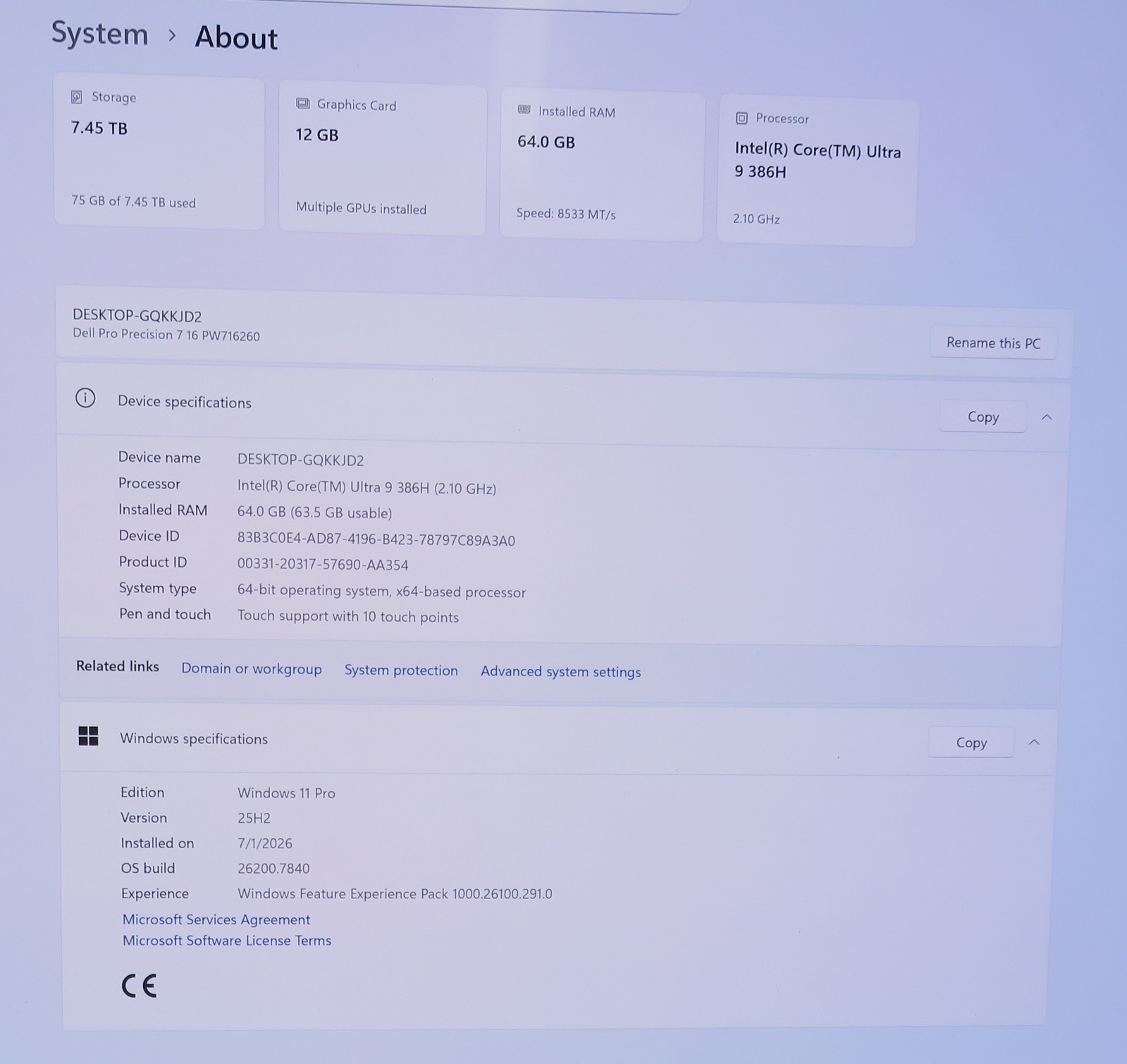The width and height of the screenshot is (1127, 1064).
Task: Click the DESKTOP-GQKKJD2 PC name heading
Action: 137,315
